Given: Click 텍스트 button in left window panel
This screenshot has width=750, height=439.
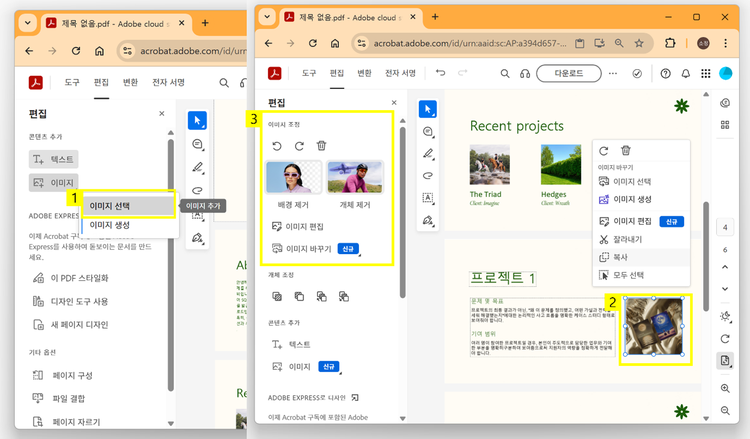Looking at the screenshot, I should pyautogui.click(x=53, y=159).
